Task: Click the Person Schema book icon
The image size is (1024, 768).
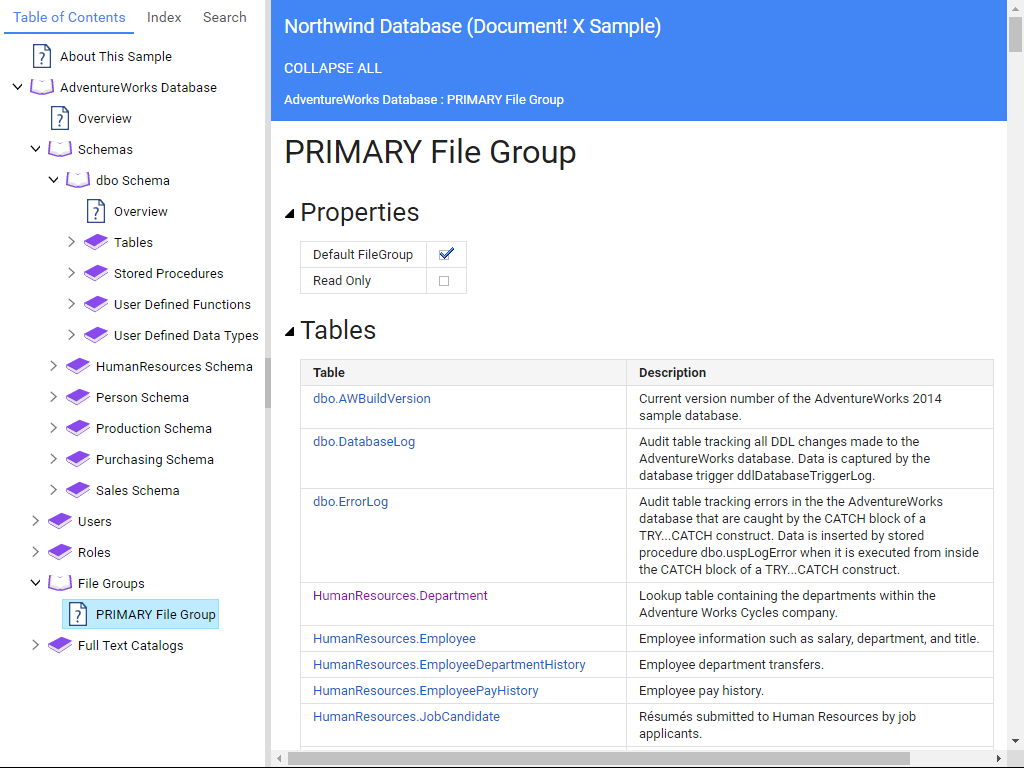Action: [78, 397]
